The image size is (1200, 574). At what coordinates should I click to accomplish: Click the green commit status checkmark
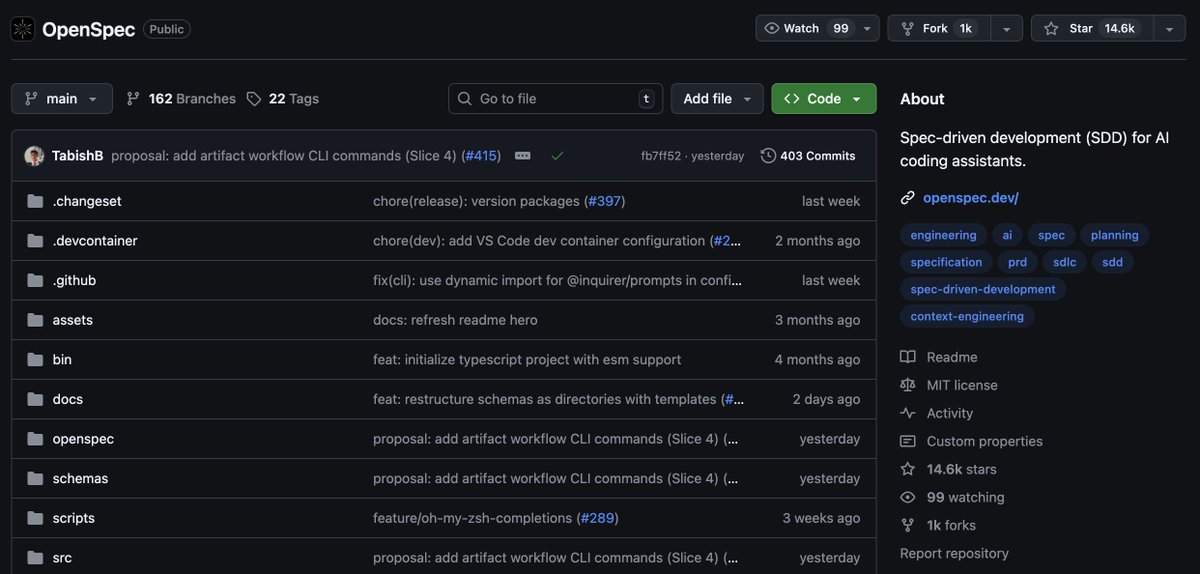[x=557, y=156]
